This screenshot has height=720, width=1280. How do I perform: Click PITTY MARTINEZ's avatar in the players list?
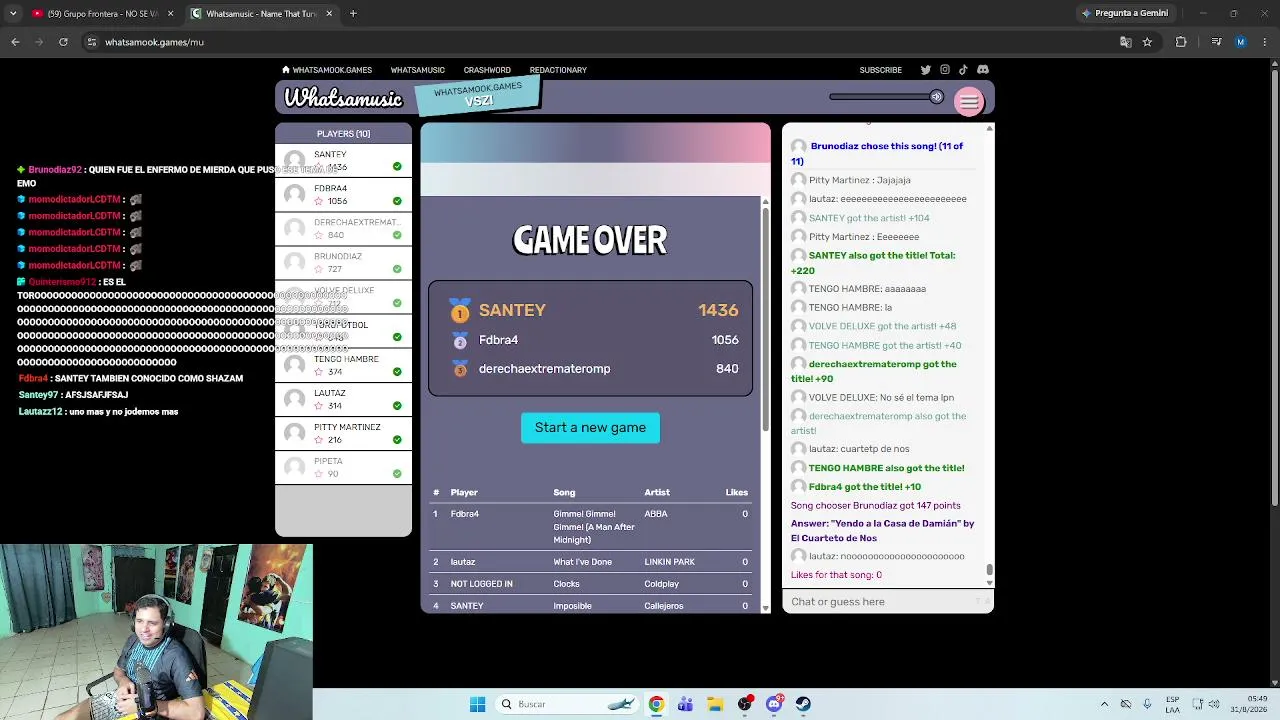pyautogui.click(x=294, y=433)
